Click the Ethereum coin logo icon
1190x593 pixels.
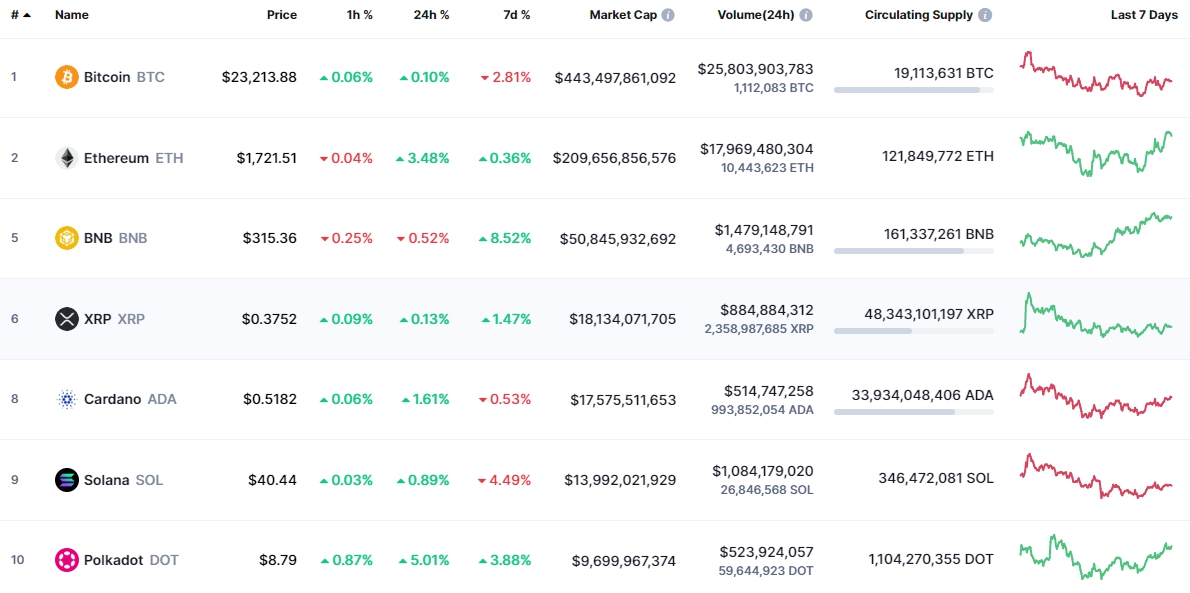tap(67, 158)
